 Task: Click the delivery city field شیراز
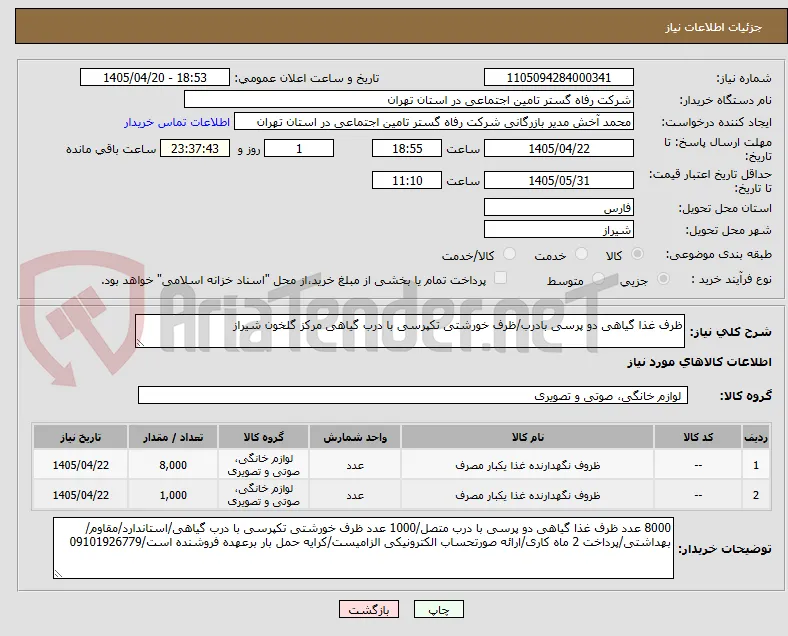coord(559,229)
